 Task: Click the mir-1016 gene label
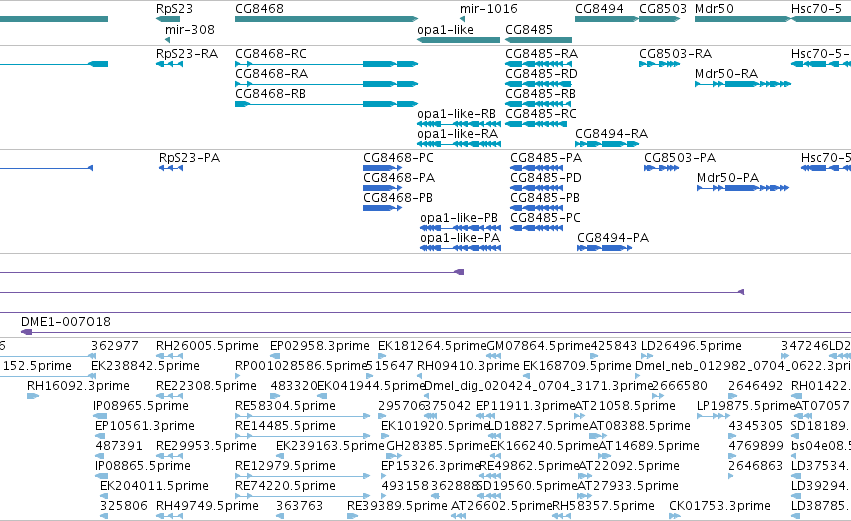[x=488, y=9]
